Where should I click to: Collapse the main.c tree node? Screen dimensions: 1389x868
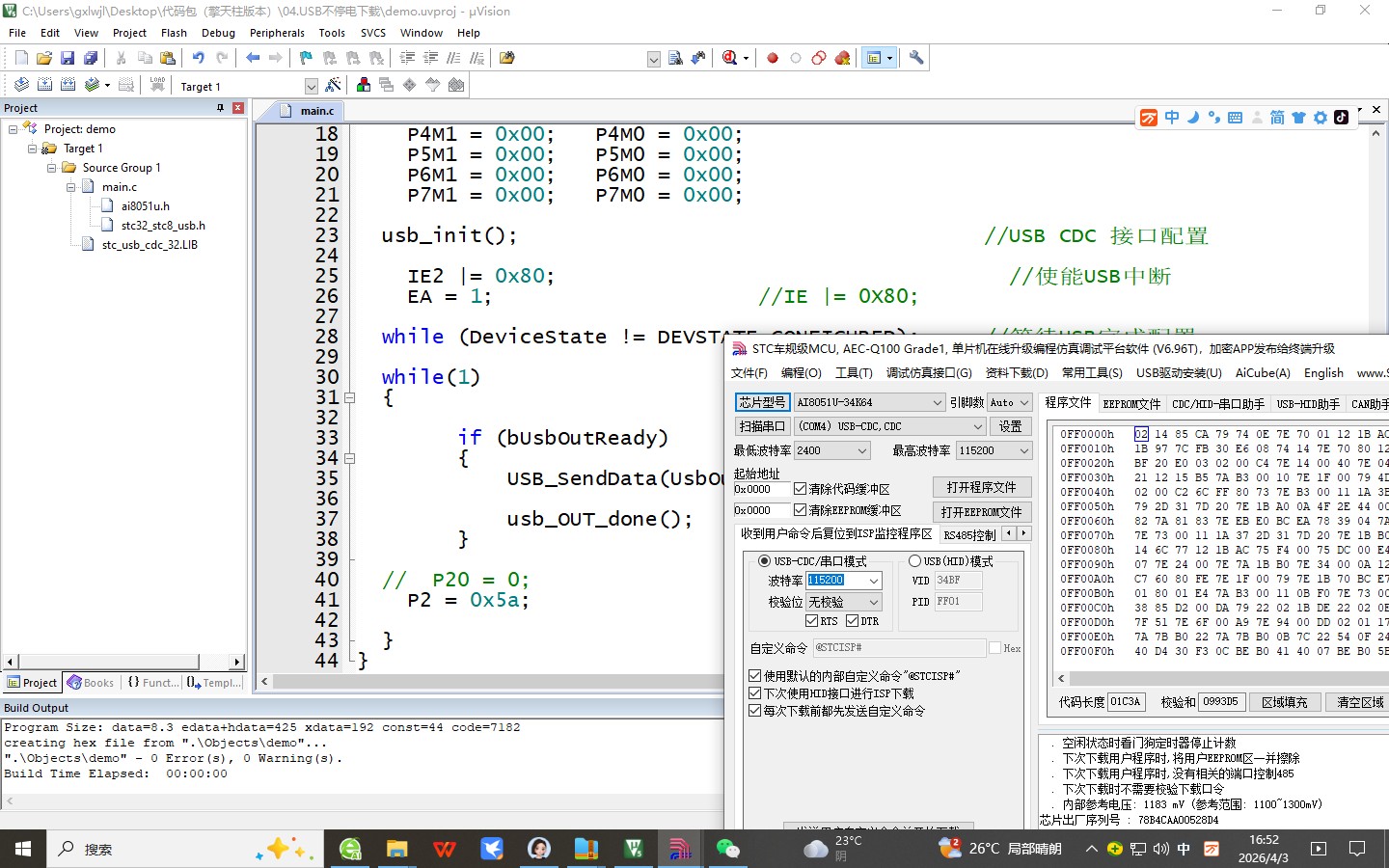point(71,187)
